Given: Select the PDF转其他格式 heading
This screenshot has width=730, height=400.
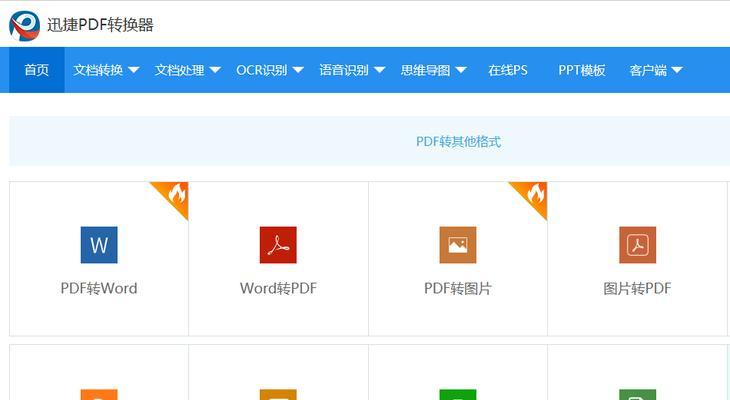Looking at the screenshot, I should pyautogui.click(x=459, y=141).
